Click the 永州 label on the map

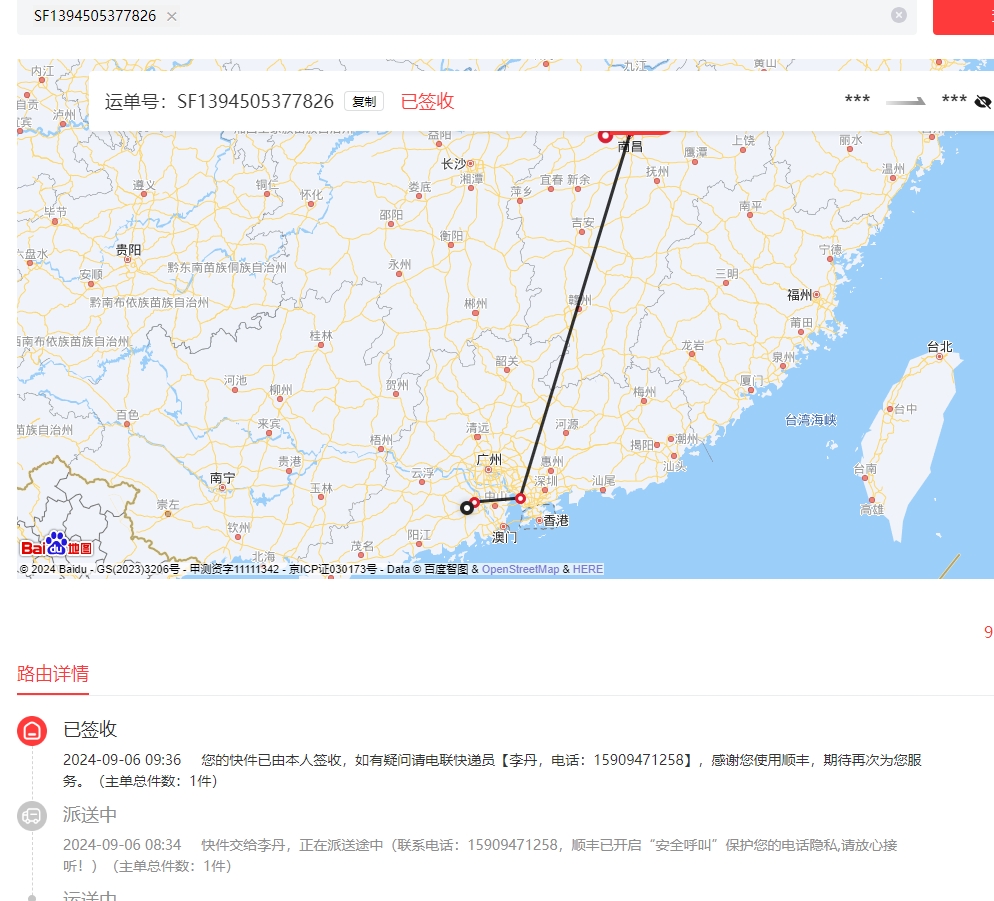pos(399,264)
